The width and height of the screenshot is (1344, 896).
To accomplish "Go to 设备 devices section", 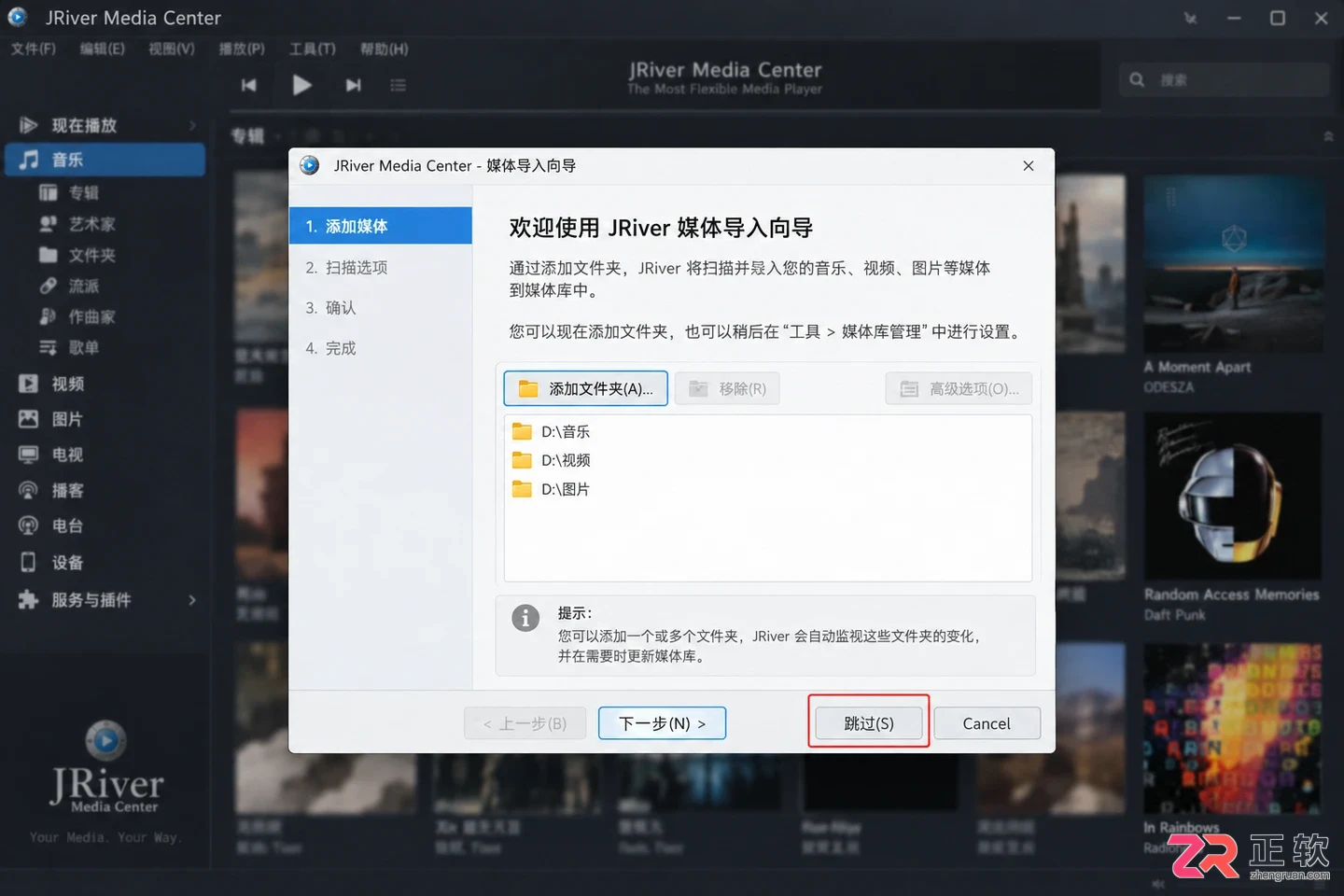I will pyautogui.click(x=52, y=562).
